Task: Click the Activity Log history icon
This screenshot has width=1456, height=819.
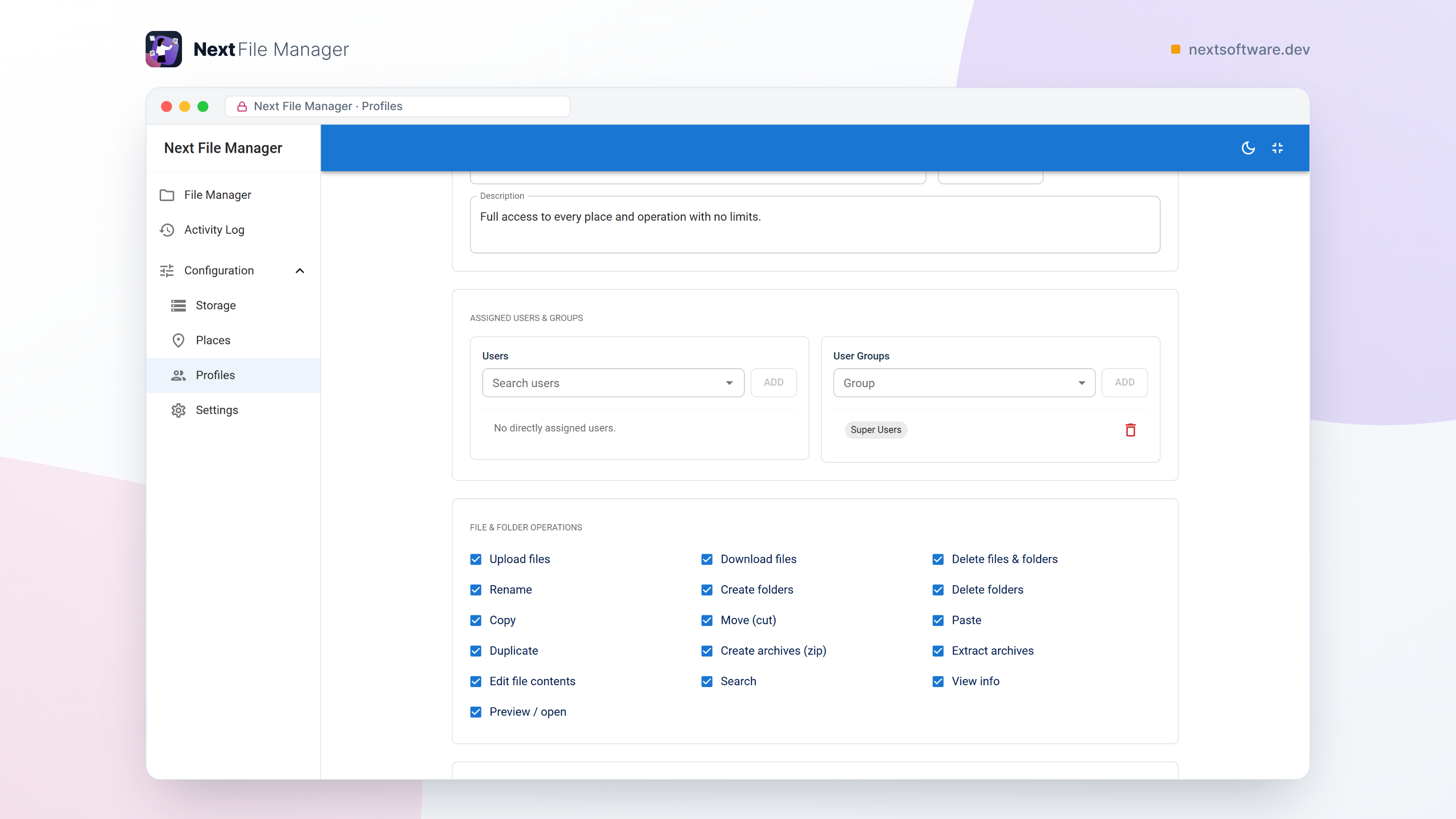Action: click(167, 230)
